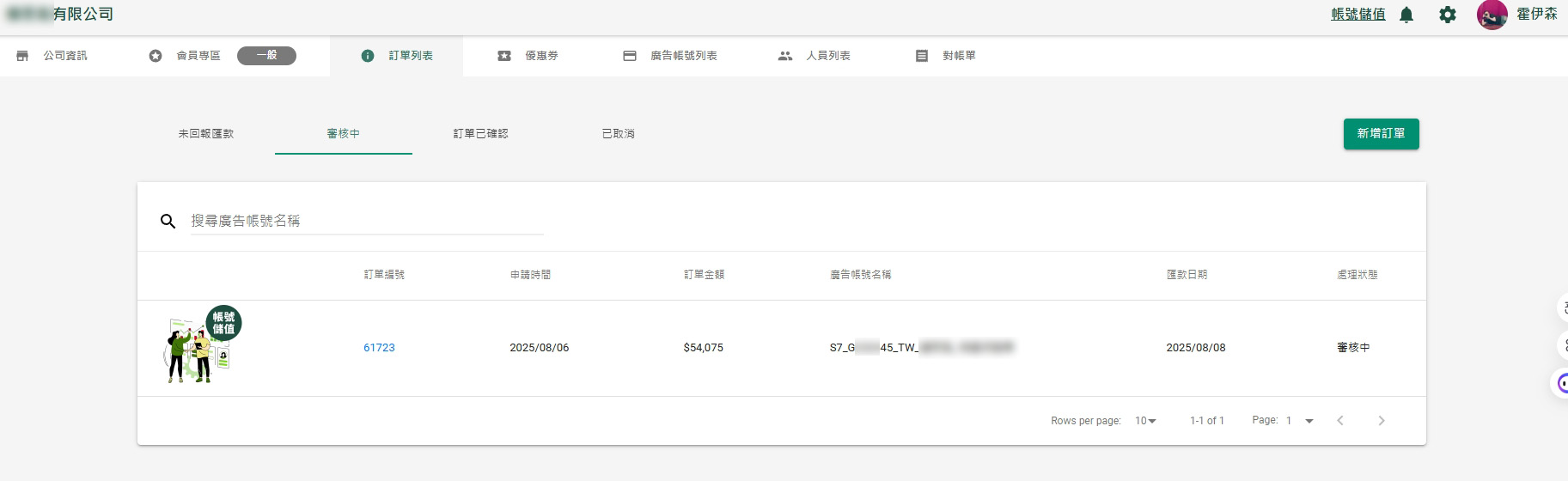Open settings via the gear icon
1568x481 pixels.
[x=1448, y=15]
